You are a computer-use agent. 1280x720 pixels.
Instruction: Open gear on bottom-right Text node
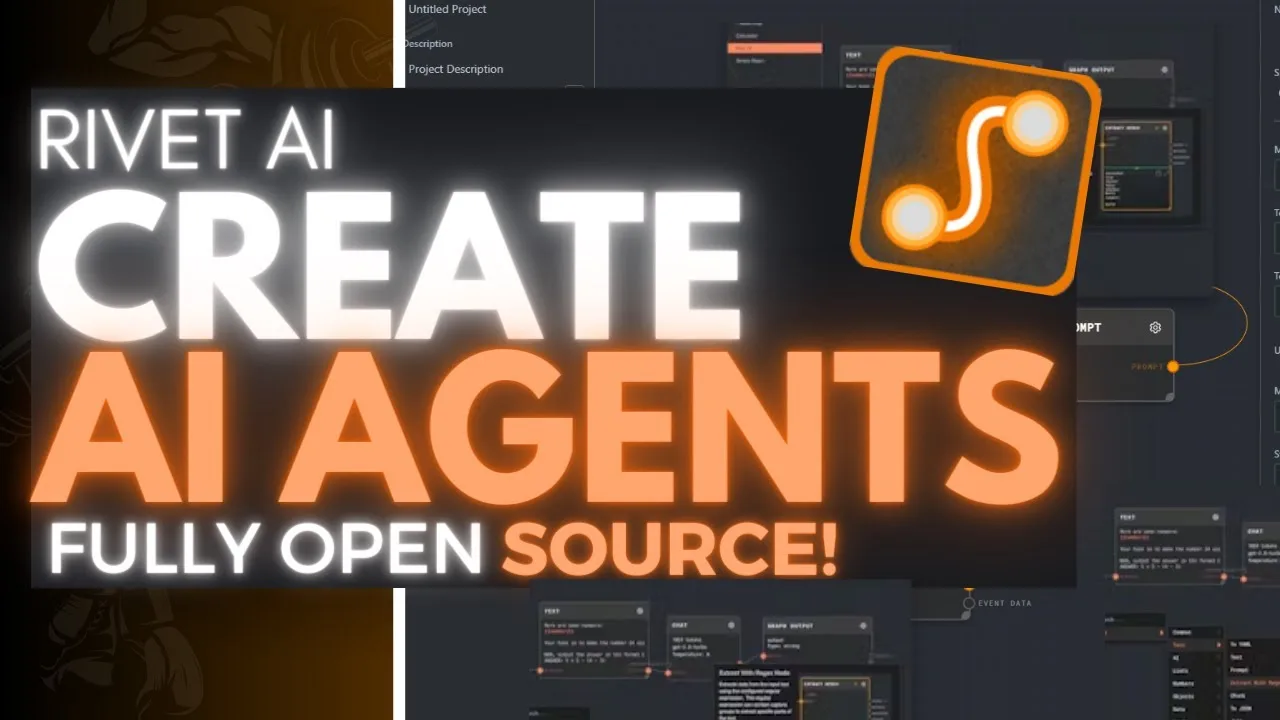1215,517
